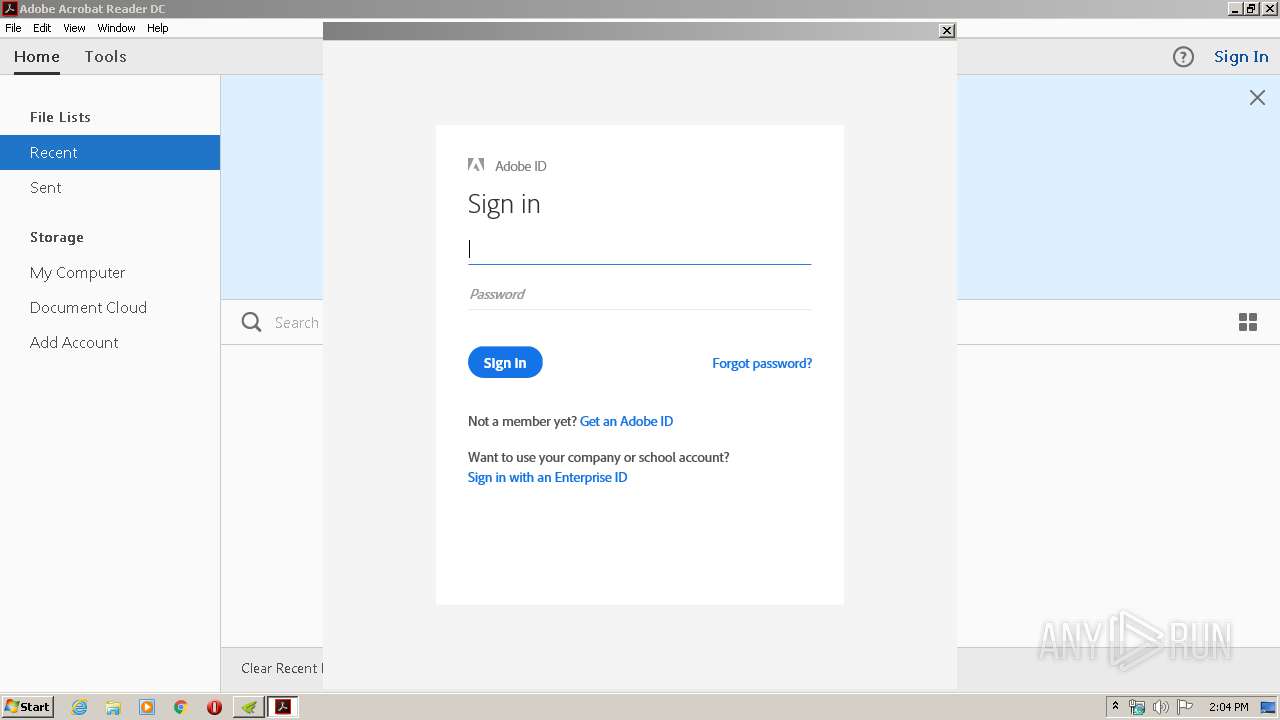Click the taskbar clock
Image resolution: width=1280 pixels, height=720 pixels.
click(x=1228, y=707)
